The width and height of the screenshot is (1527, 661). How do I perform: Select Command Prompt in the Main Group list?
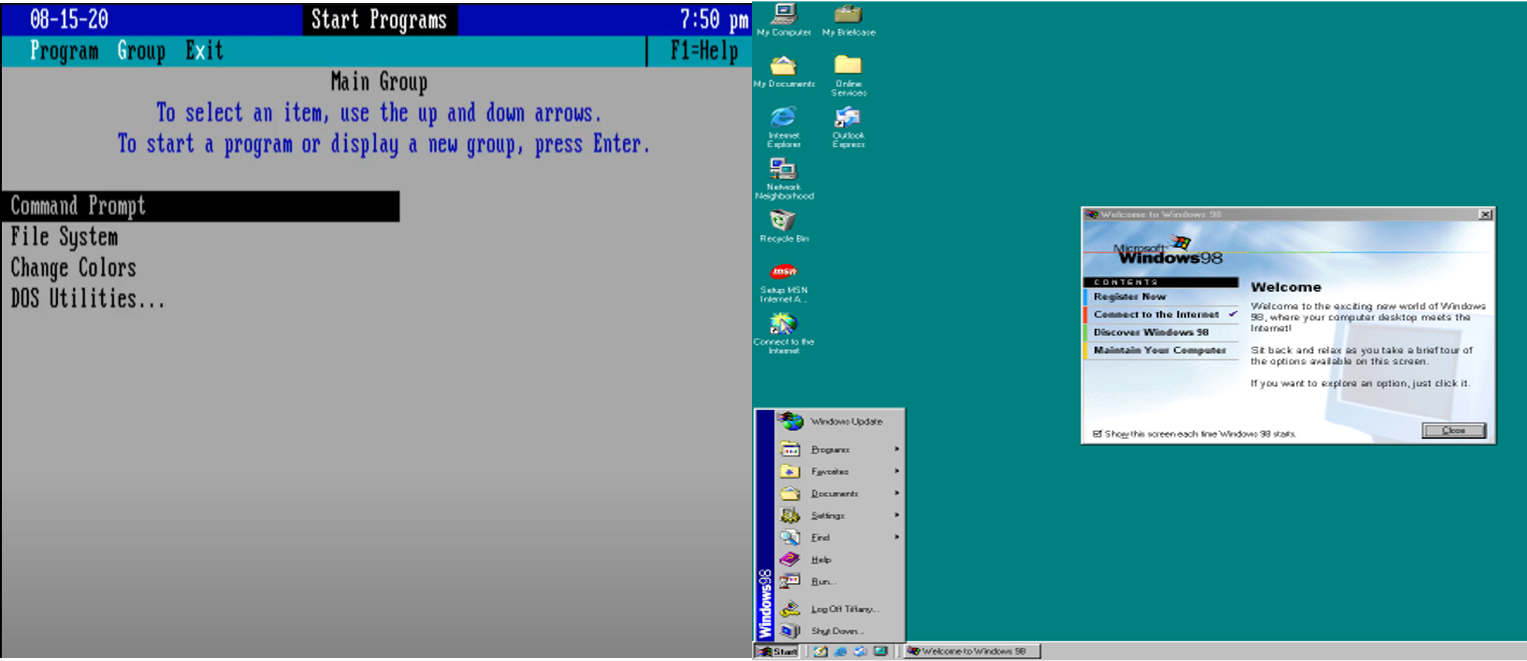pyautogui.click(x=200, y=206)
